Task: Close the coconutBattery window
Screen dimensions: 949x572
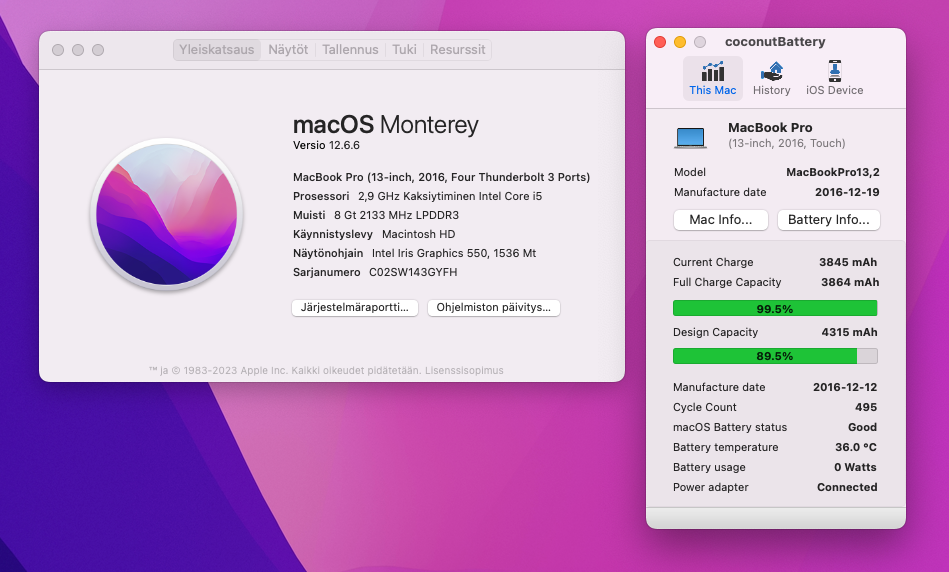Action: point(660,42)
